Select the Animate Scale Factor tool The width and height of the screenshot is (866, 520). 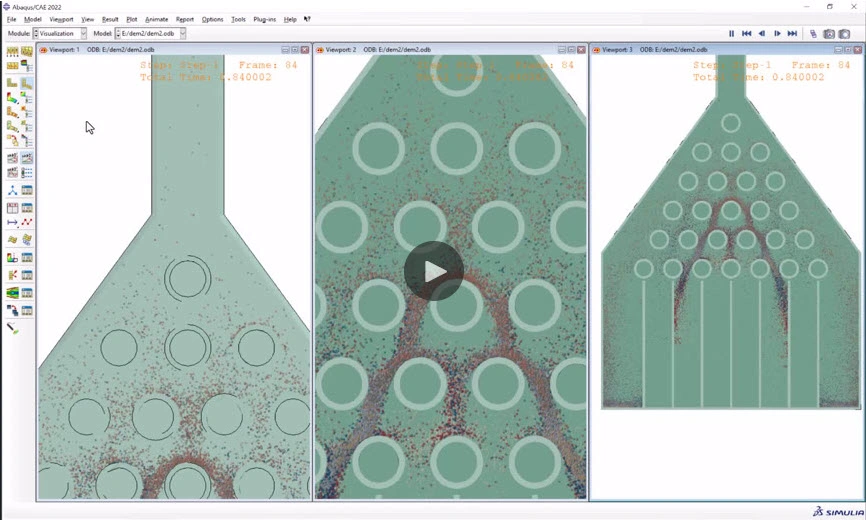pos(12,158)
